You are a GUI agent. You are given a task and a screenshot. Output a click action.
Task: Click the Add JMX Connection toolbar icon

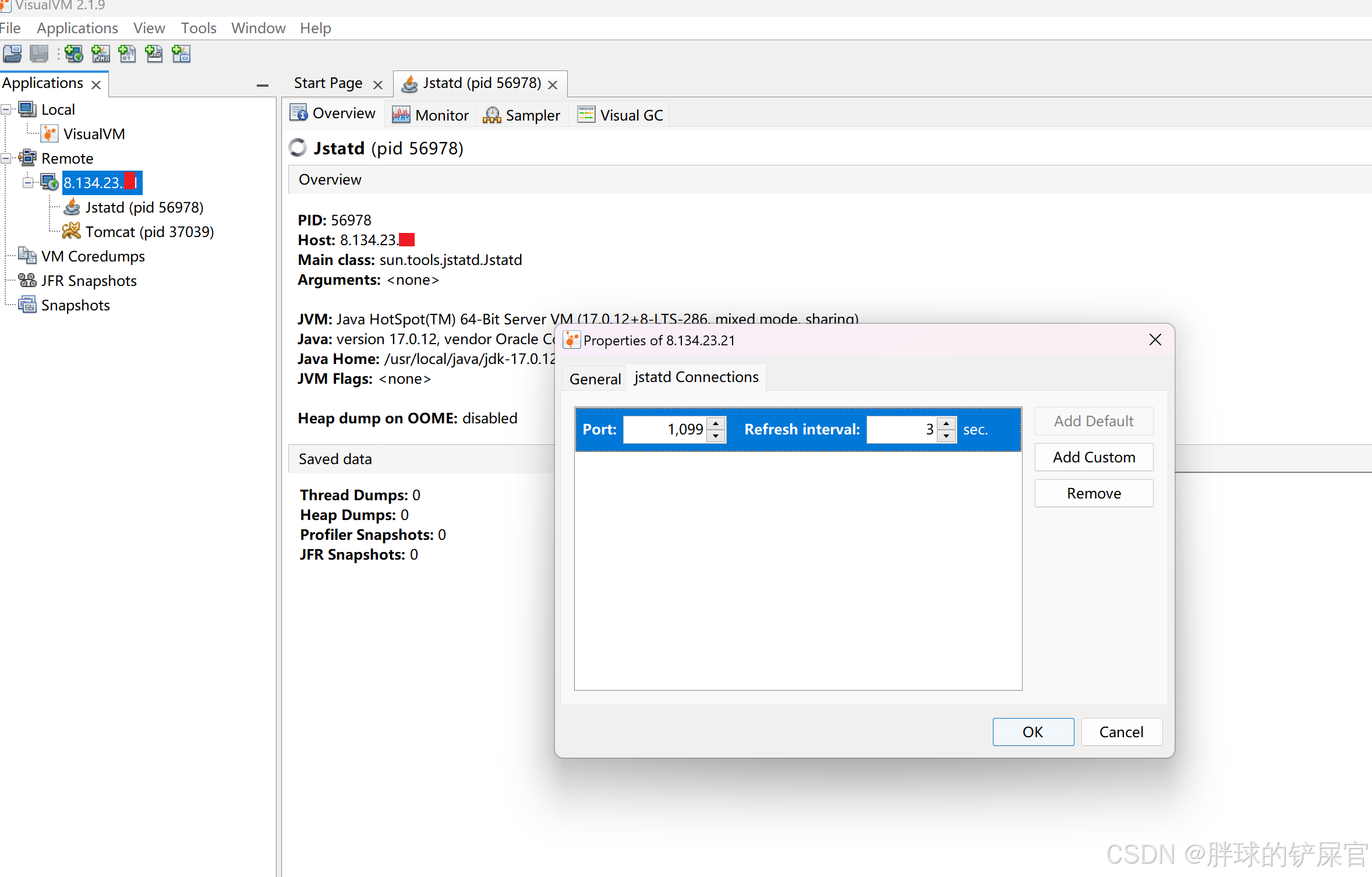pos(100,54)
